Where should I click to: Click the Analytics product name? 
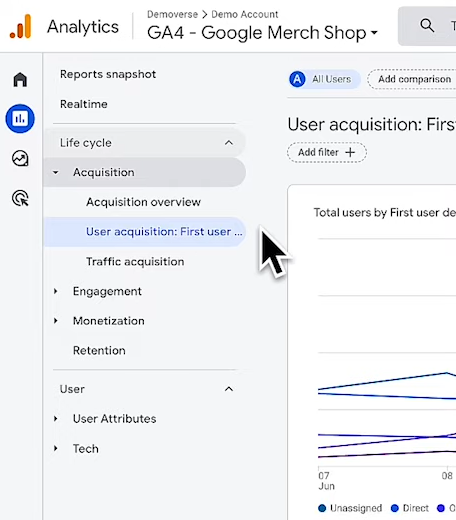pos(83,27)
